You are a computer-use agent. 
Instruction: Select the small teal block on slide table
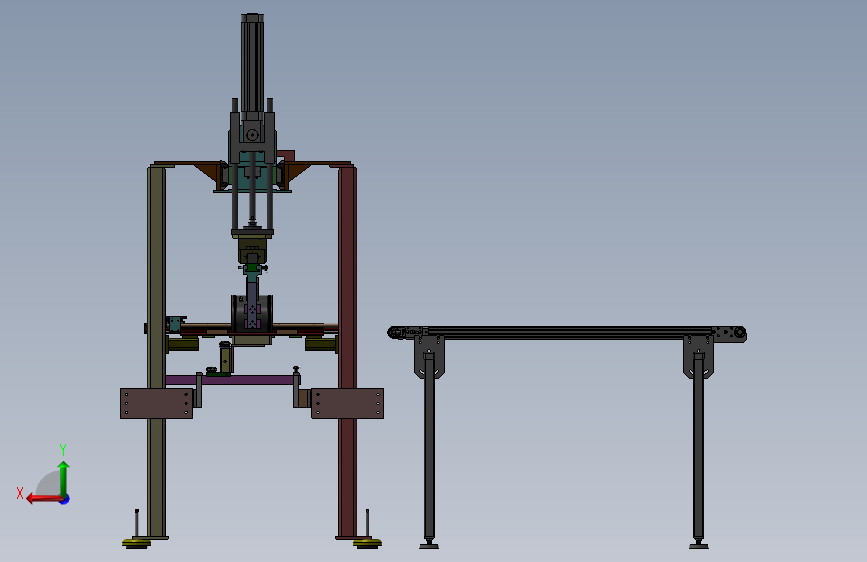click(175, 324)
